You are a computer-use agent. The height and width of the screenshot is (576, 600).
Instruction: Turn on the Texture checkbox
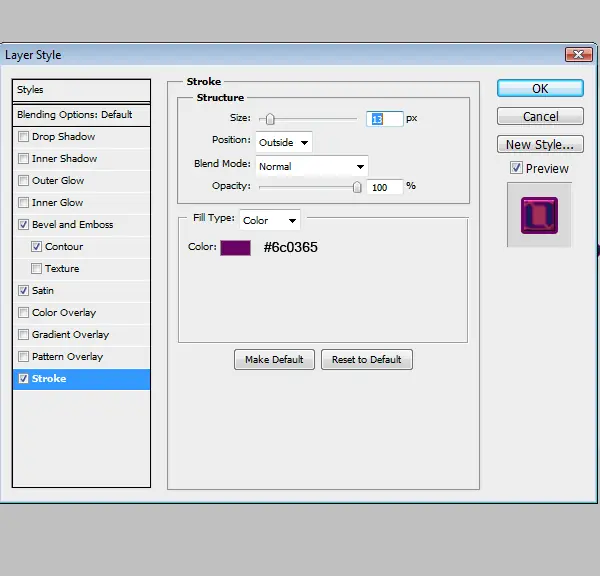pos(36,268)
